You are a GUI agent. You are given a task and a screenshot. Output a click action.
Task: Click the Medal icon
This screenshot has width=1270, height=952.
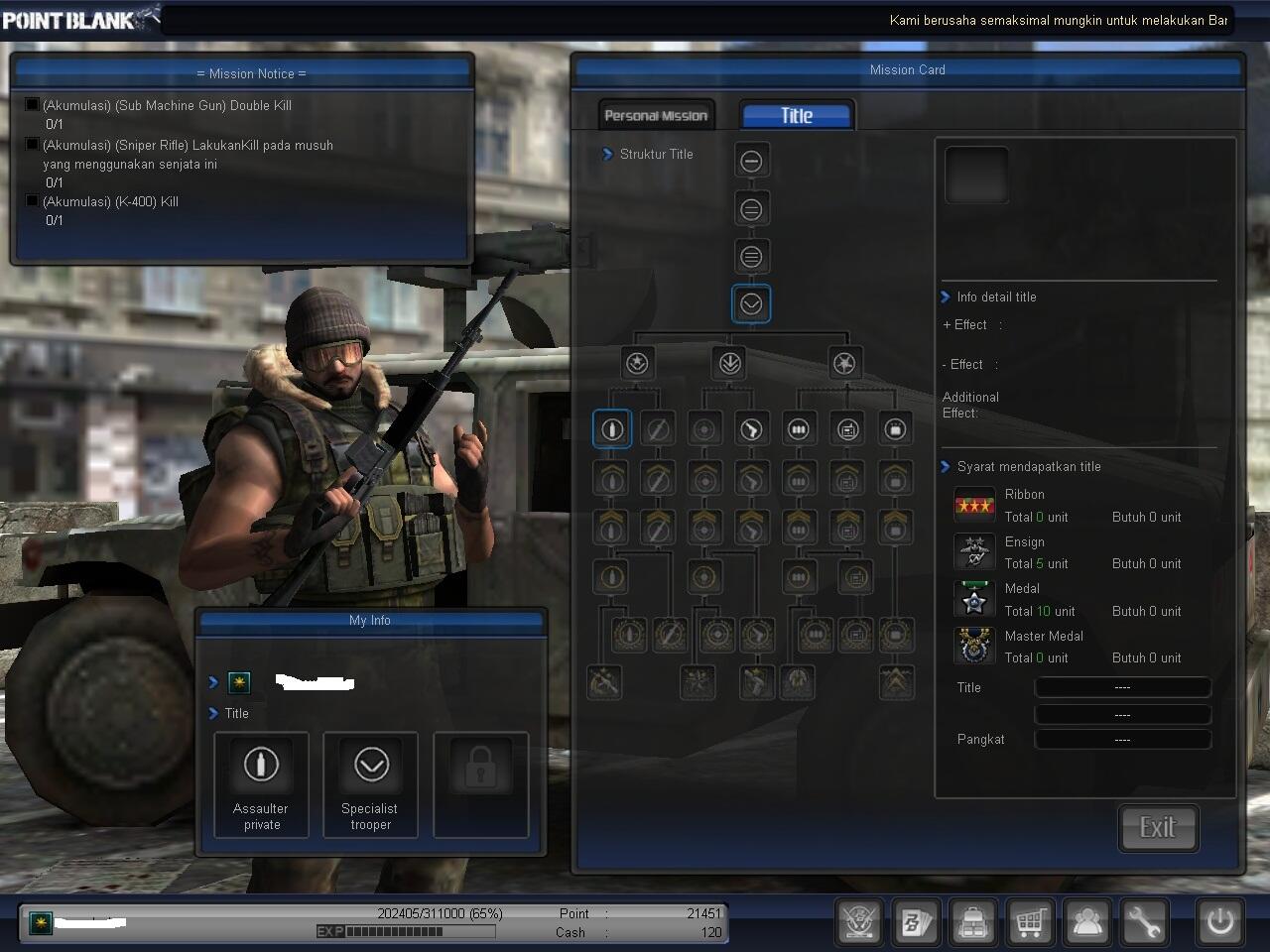pyautogui.click(x=974, y=599)
